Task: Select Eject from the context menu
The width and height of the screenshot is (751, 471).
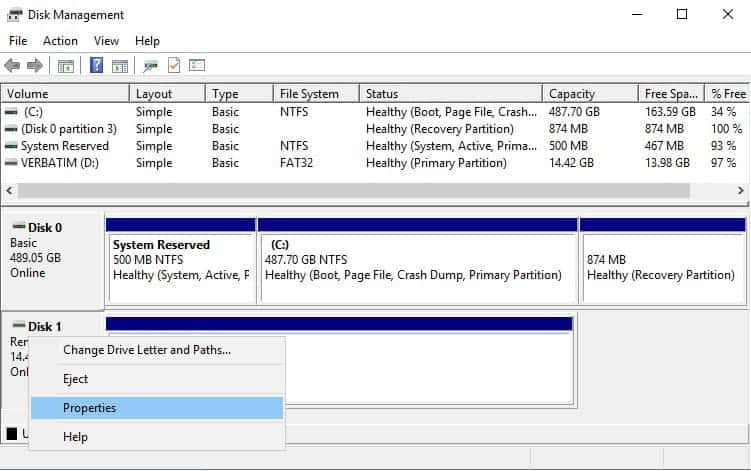Action: 157,379
